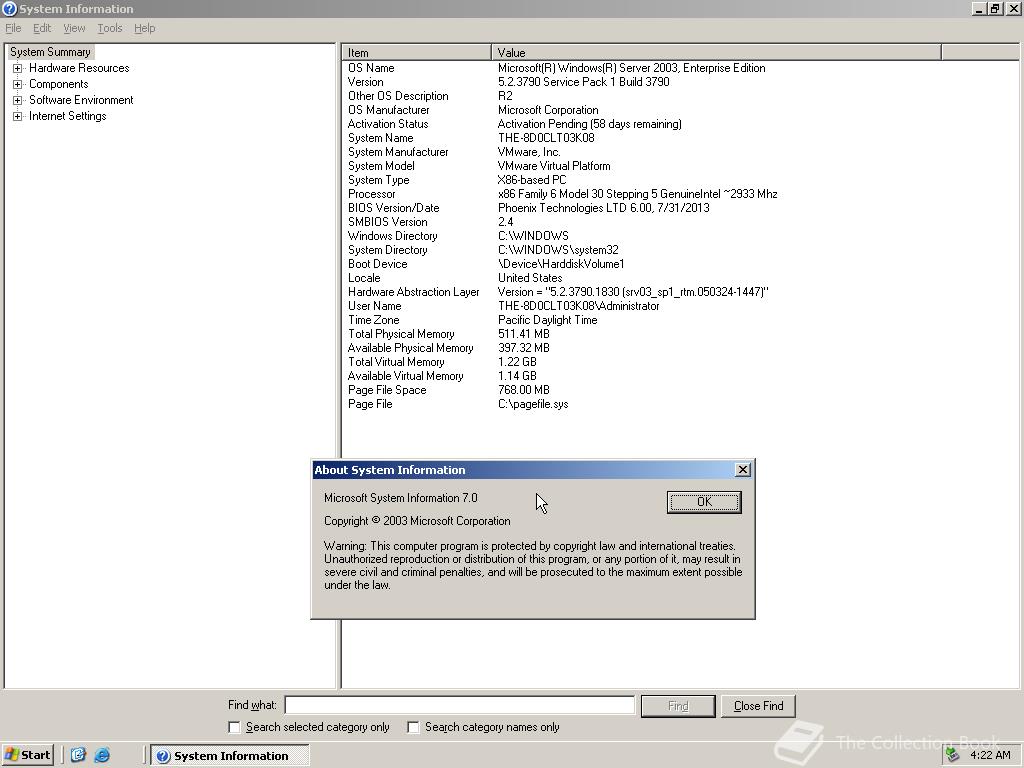1024x768 pixels.
Task: Click the Start button on the taskbar
Action: tap(27, 755)
